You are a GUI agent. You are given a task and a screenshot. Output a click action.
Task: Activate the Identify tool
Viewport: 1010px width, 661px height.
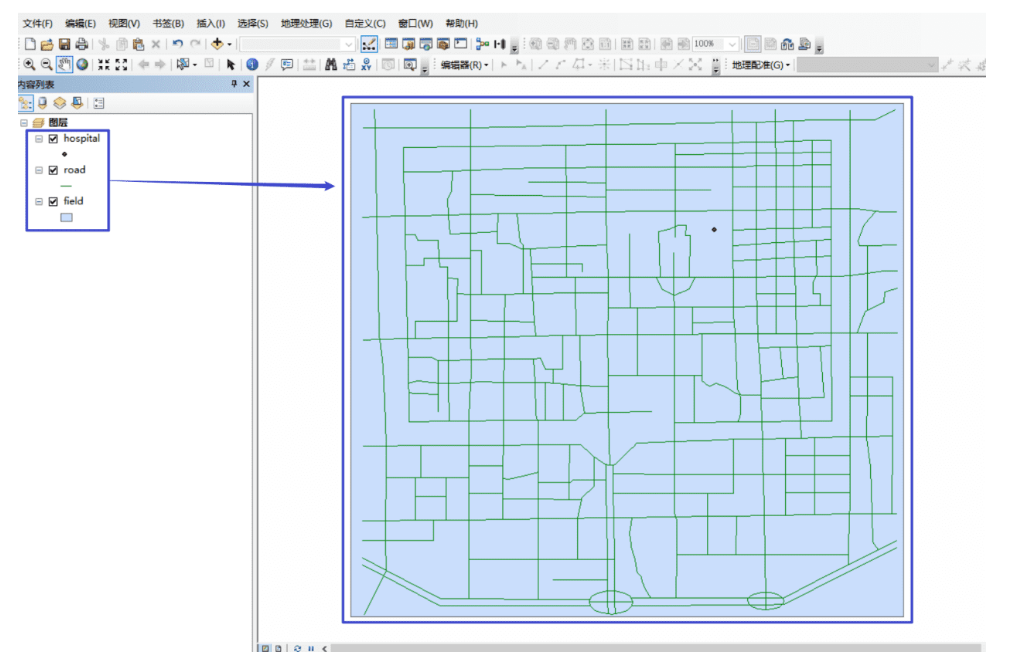click(252, 64)
